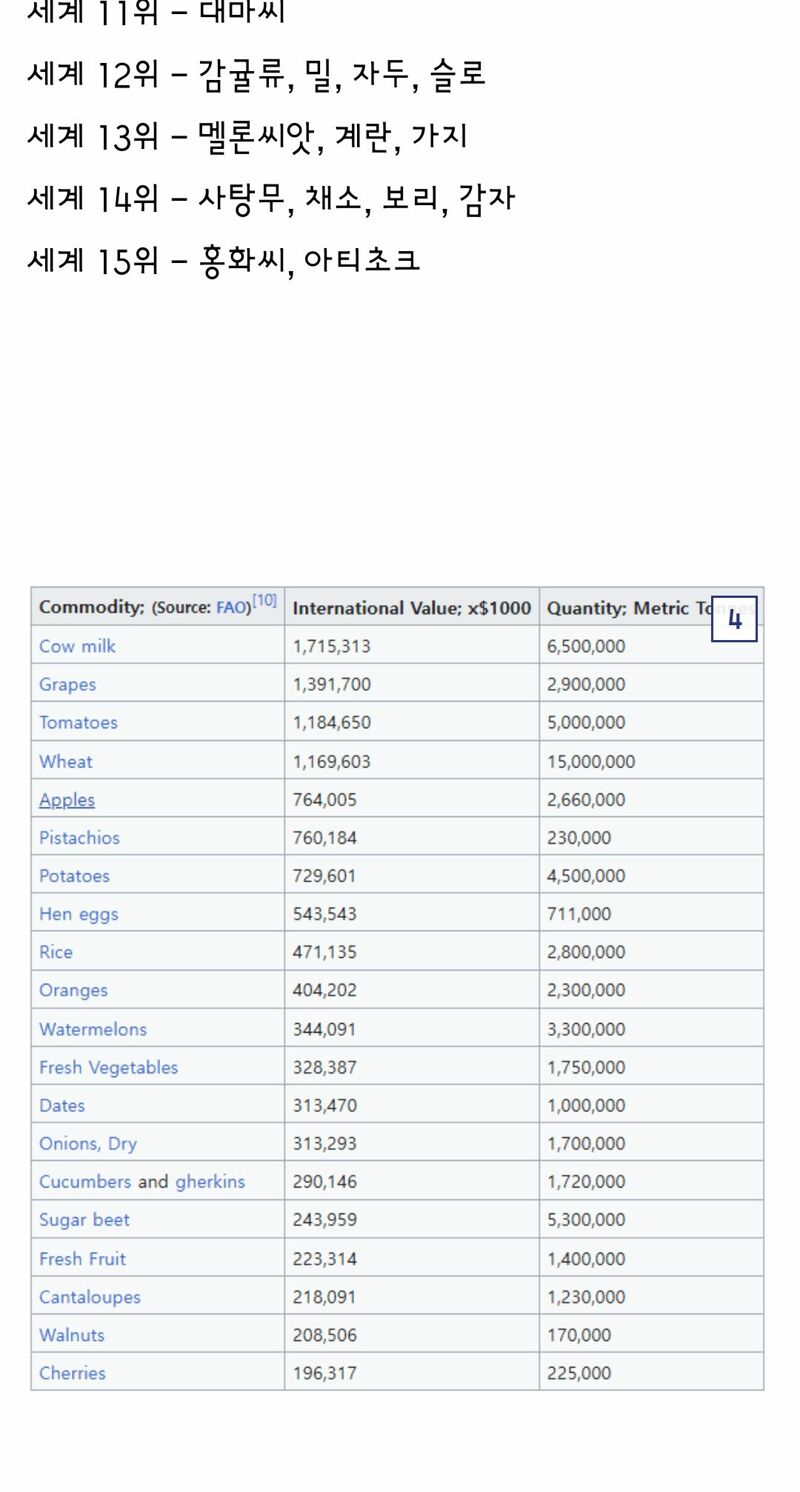
Task: Follow the Tomatoes link in the table
Action: pyautogui.click(x=78, y=722)
